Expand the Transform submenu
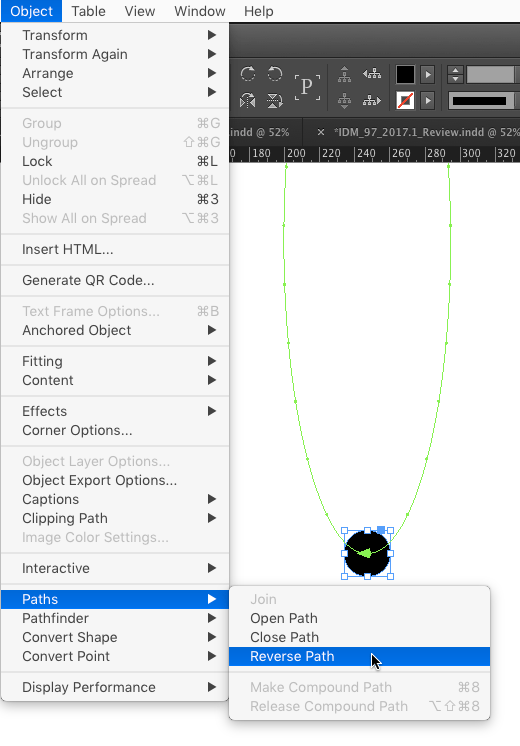This screenshot has width=520, height=746. (115, 35)
